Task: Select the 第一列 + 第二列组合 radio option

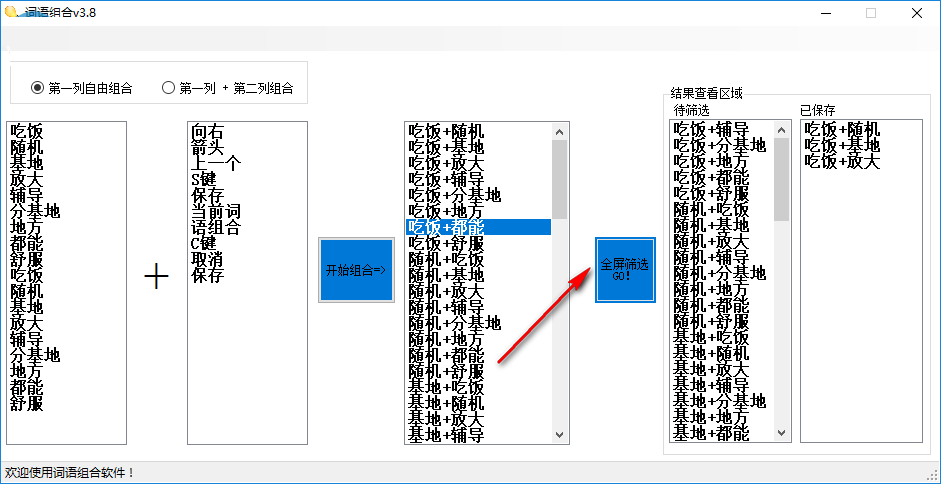Action: click(227, 88)
